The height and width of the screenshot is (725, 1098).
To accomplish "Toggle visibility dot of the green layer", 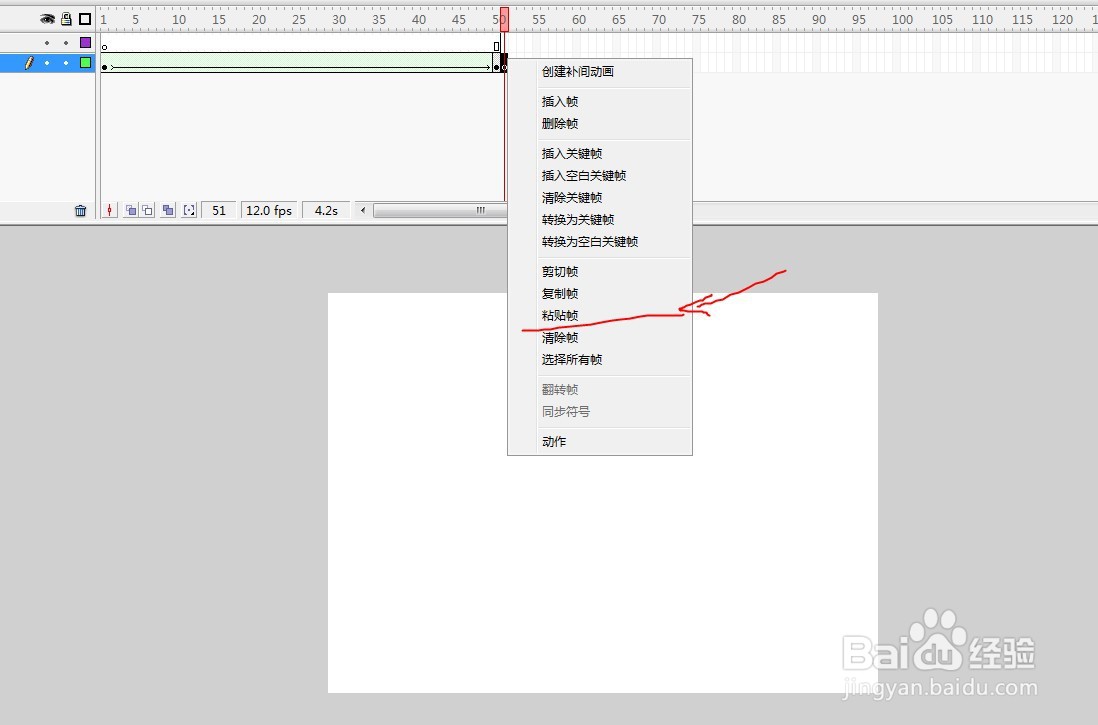I will pos(47,63).
